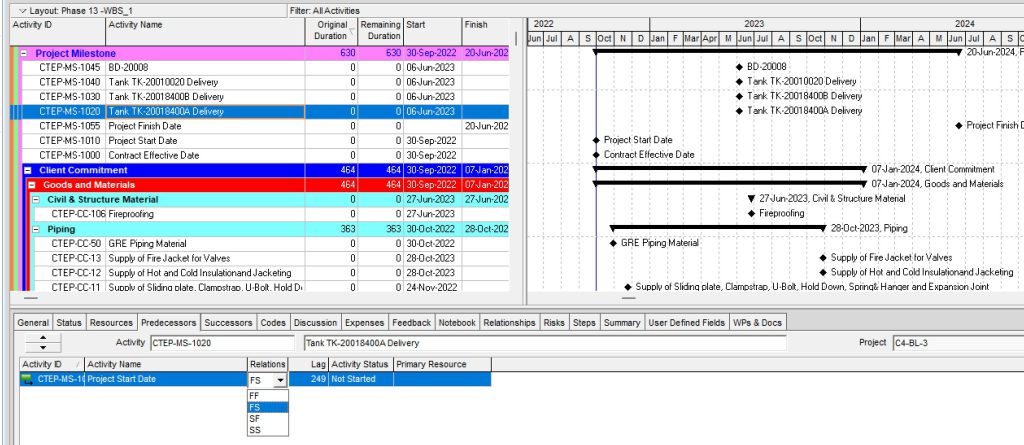This screenshot has height=445, width=1024.
Task: Collapse Civil & Structure Material group
Action: click(x=37, y=199)
